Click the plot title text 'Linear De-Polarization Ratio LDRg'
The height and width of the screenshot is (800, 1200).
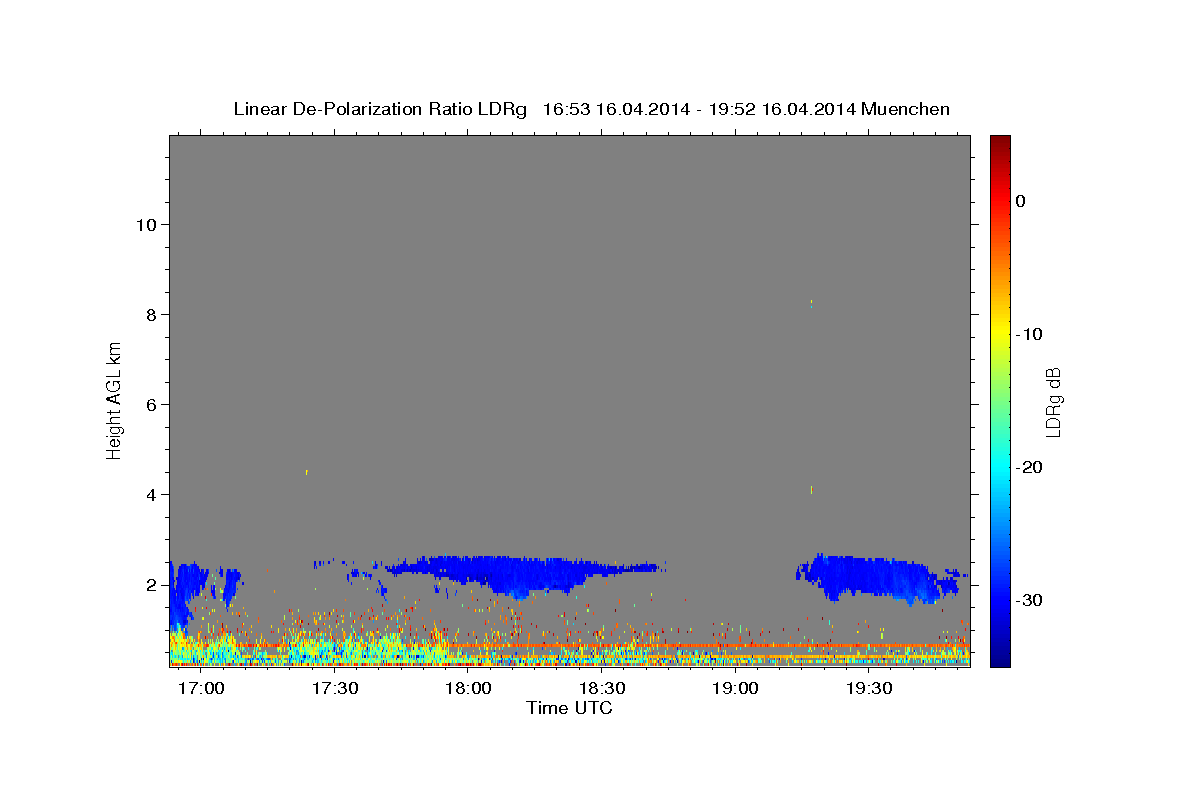point(379,109)
